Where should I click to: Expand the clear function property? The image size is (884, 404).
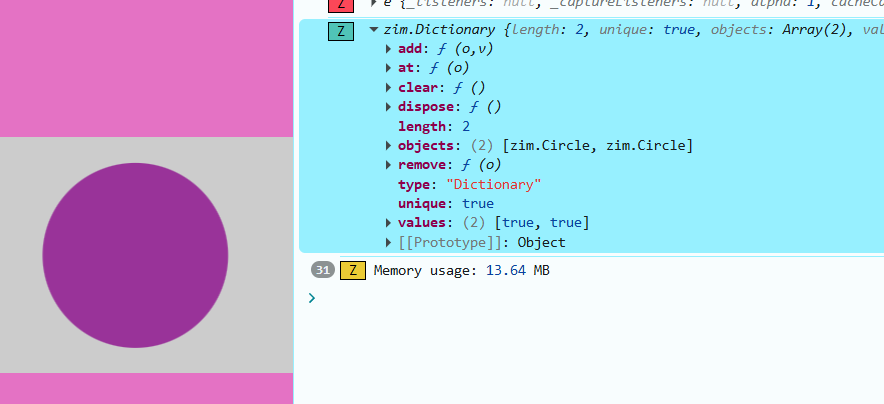point(389,88)
